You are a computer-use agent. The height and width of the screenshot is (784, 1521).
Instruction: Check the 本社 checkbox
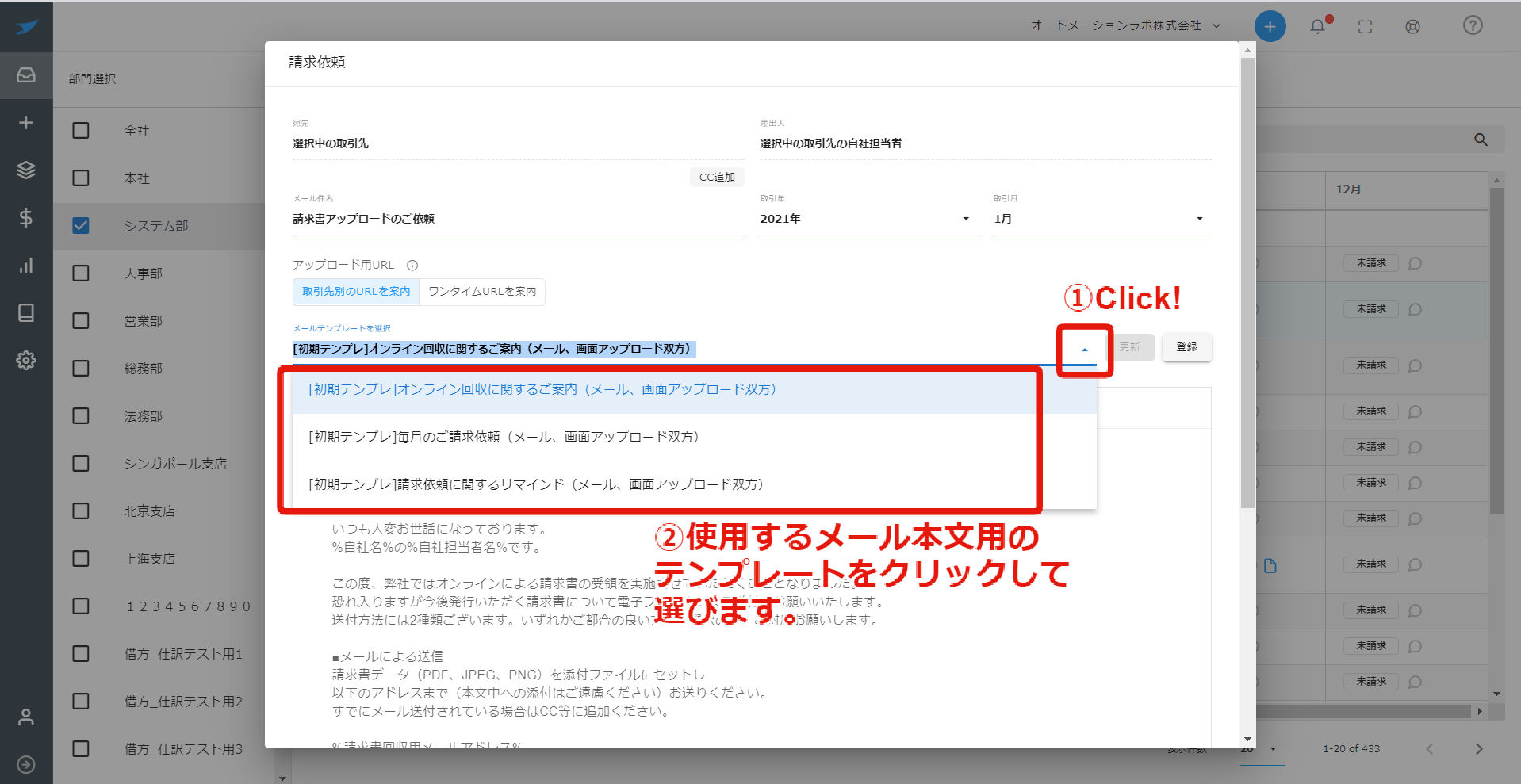pos(81,178)
